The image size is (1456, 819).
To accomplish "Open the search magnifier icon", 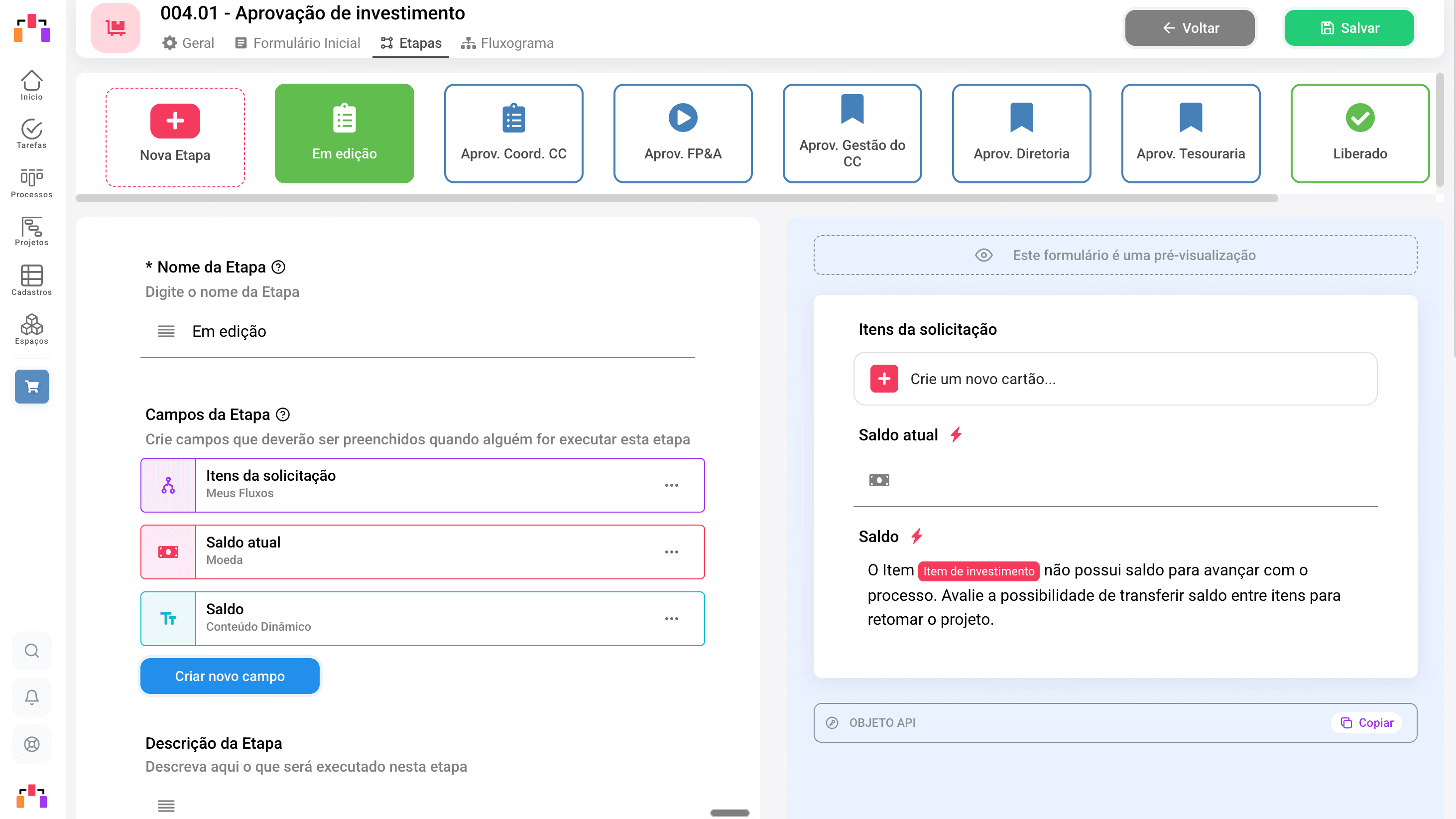I will pos(32,651).
